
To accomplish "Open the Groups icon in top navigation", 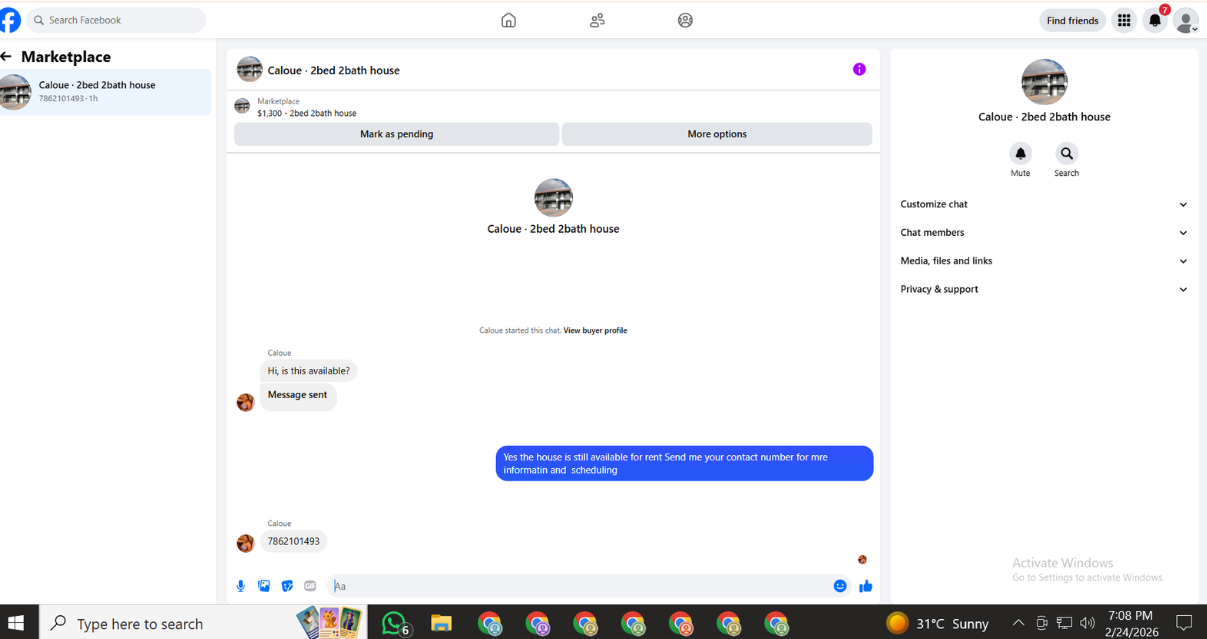I will pyautogui.click(x=685, y=20).
